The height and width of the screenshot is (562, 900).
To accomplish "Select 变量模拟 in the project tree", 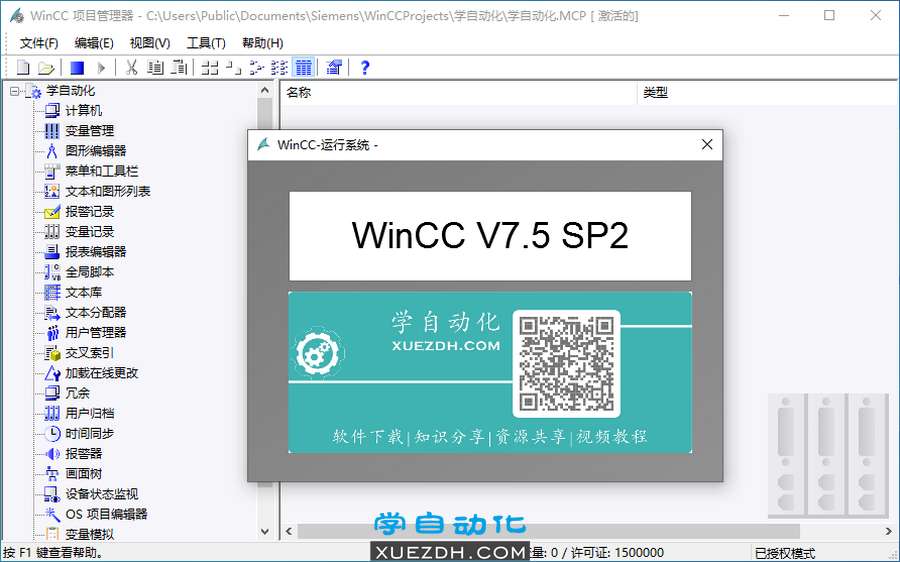I will (x=89, y=534).
